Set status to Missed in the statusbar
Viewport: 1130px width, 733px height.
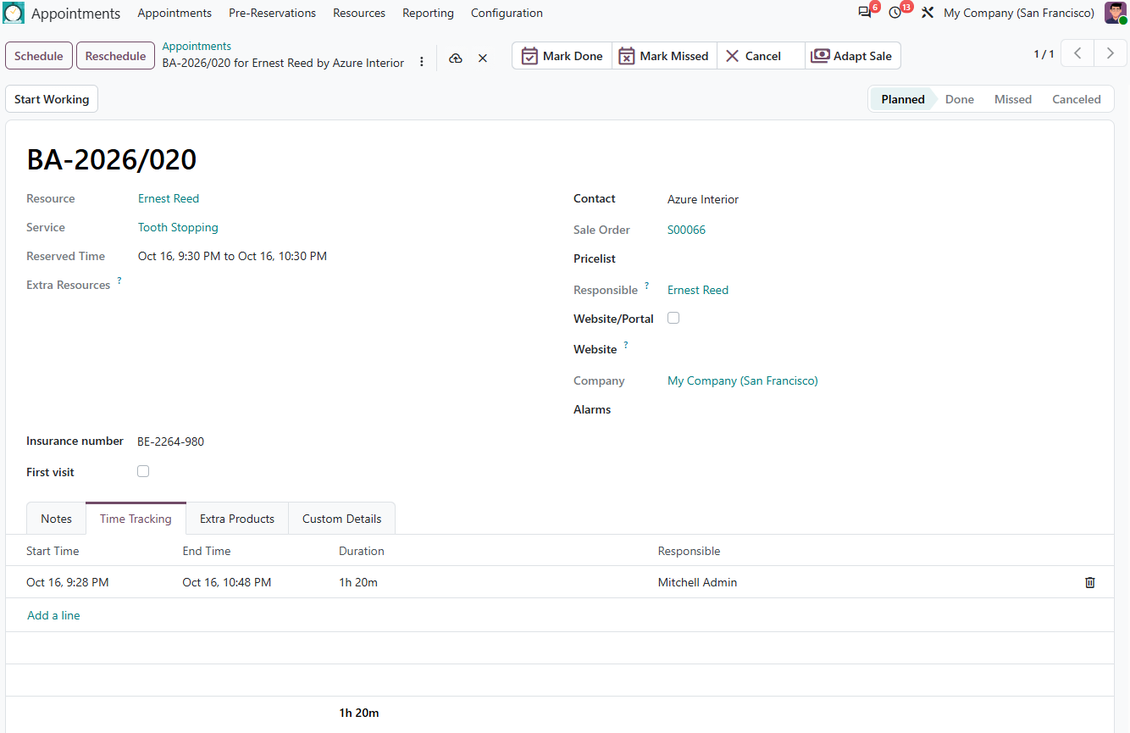click(x=1013, y=99)
